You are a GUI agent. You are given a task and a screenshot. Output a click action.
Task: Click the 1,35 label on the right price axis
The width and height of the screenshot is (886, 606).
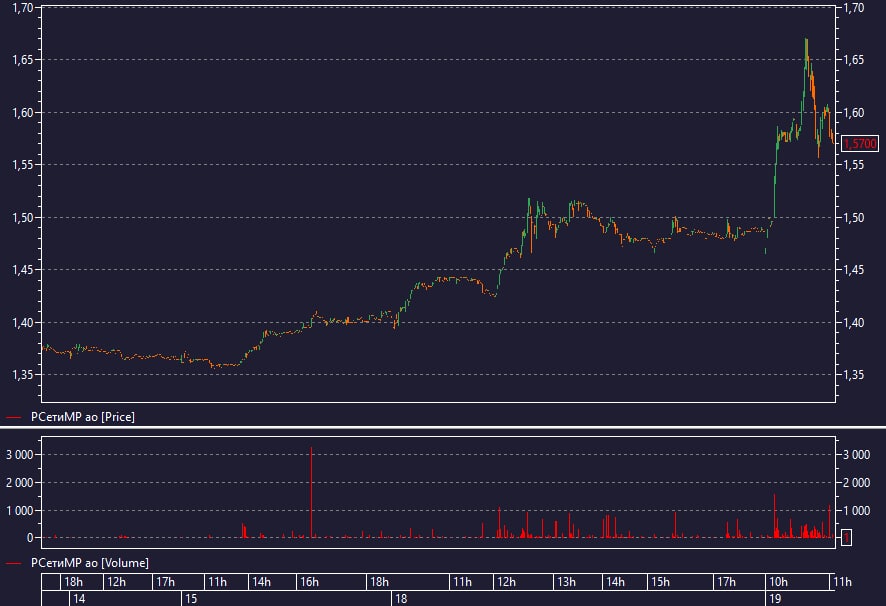pos(854,375)
